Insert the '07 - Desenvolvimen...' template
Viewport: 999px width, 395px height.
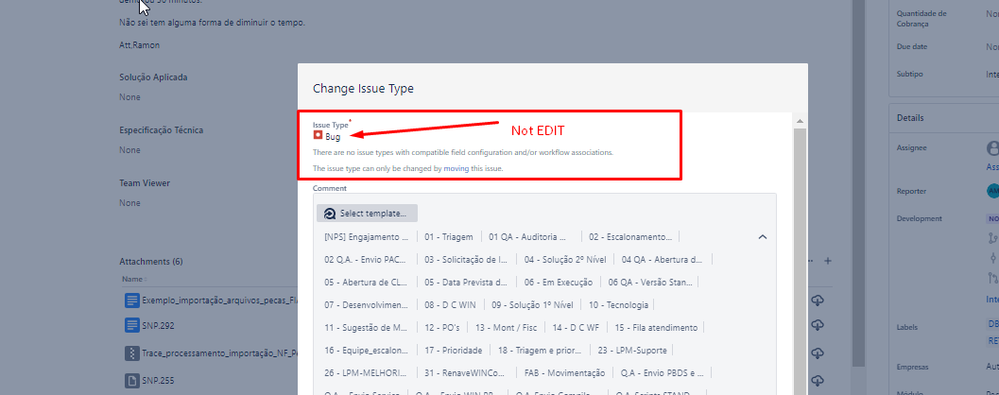pyautogui.click(x=366, y=305)
